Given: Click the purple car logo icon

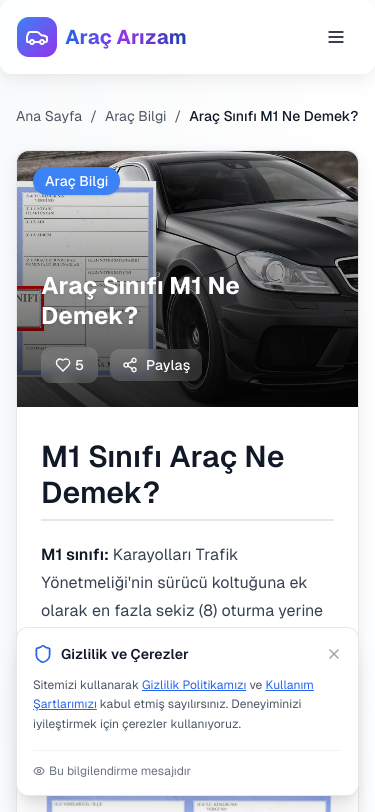Looking at the screenshot, I should click(37, 37).
